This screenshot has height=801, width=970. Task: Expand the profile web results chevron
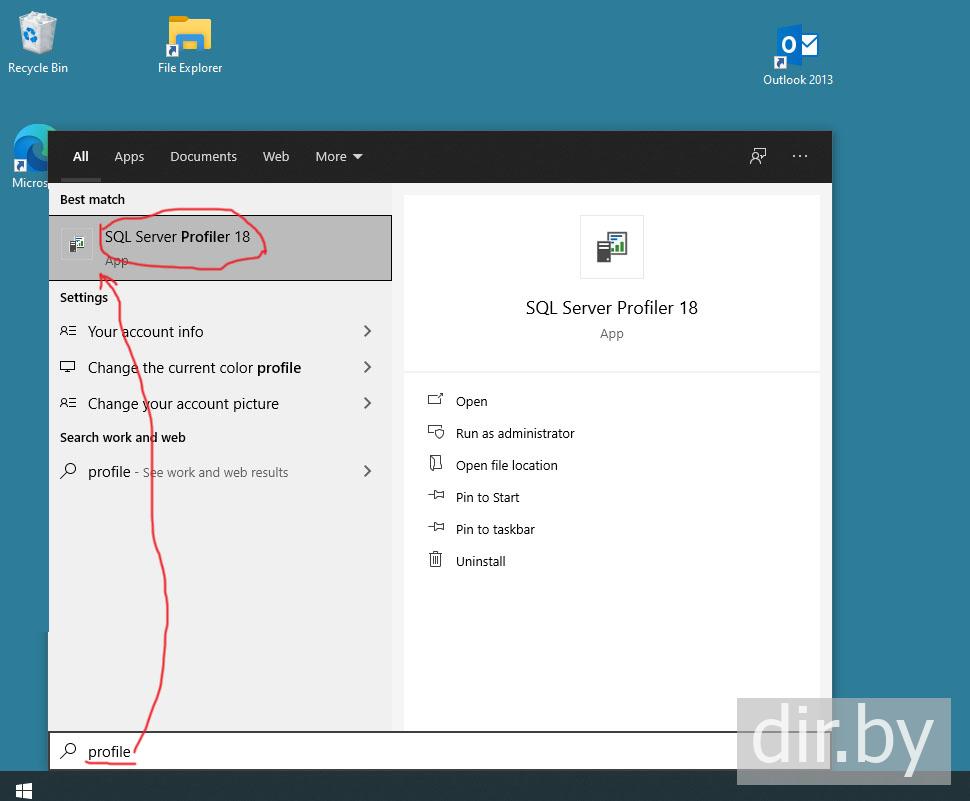(367, 471)
